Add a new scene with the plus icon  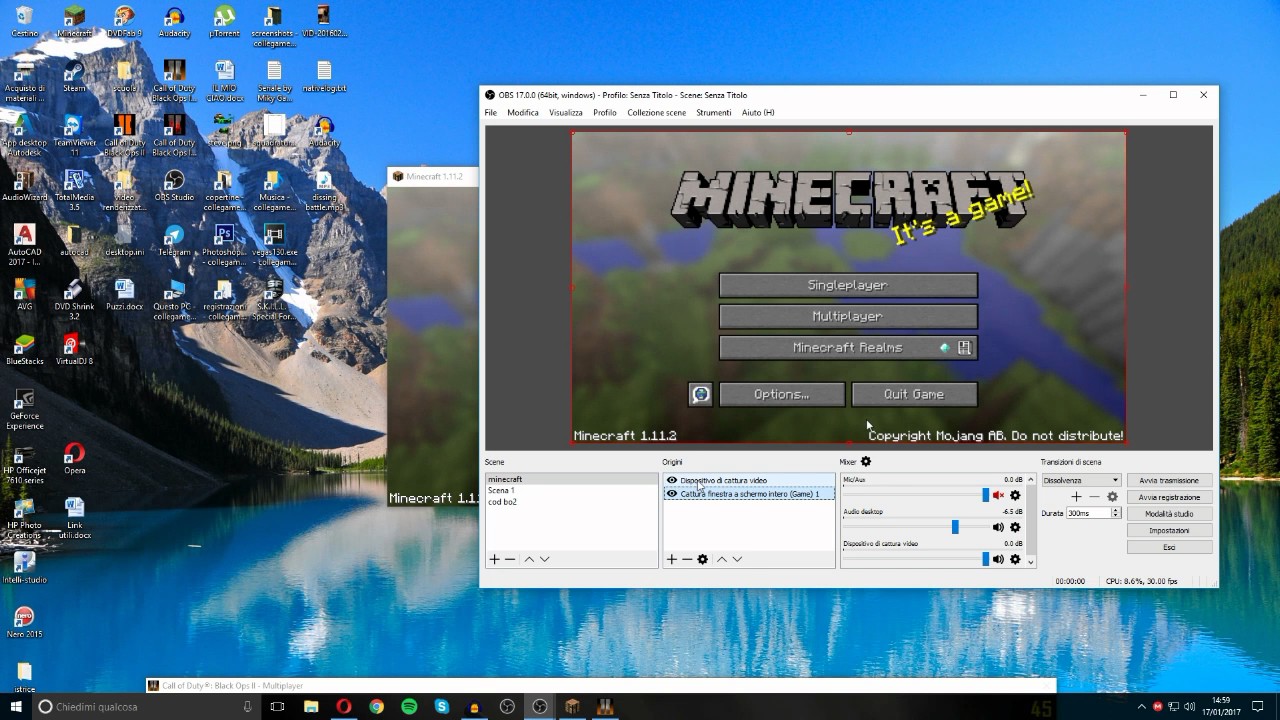494,559
